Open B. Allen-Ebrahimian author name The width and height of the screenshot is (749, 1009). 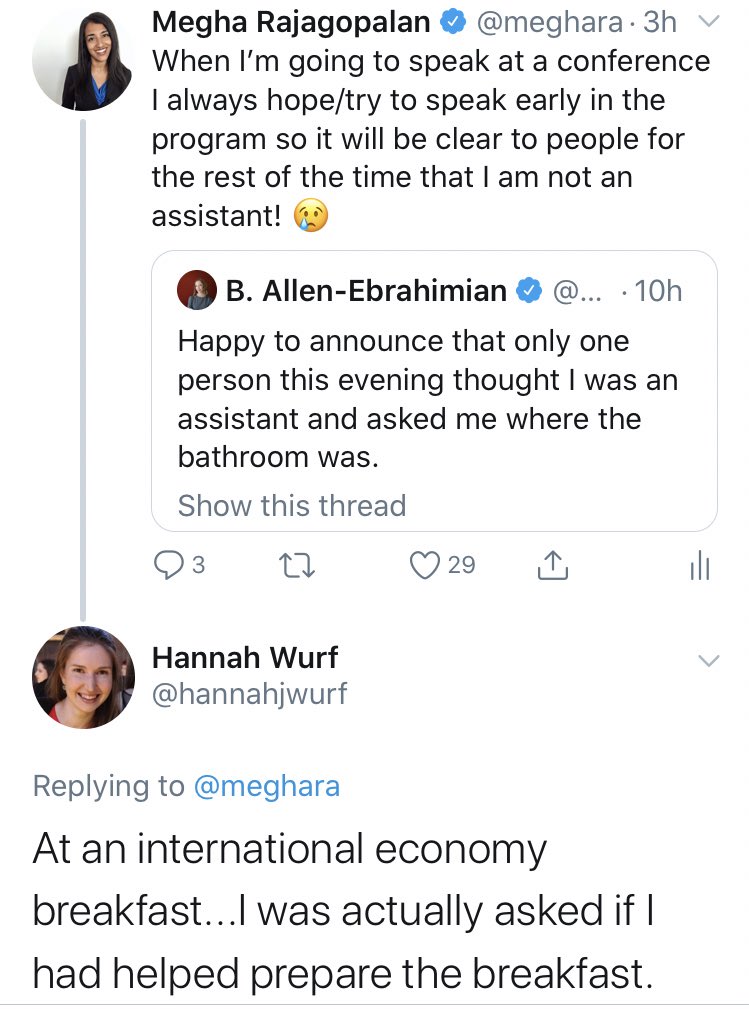(x=366, y=291)
